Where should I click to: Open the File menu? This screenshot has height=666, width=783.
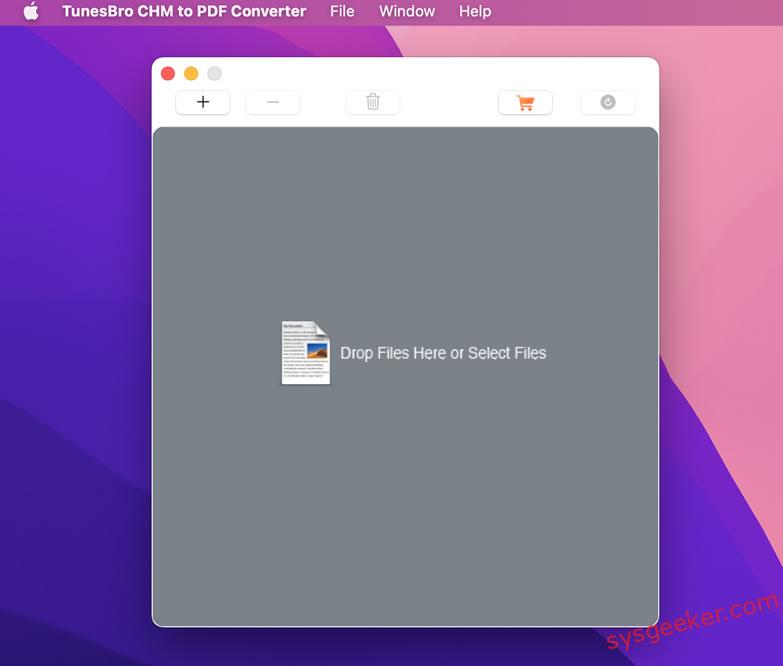point(342,11)
